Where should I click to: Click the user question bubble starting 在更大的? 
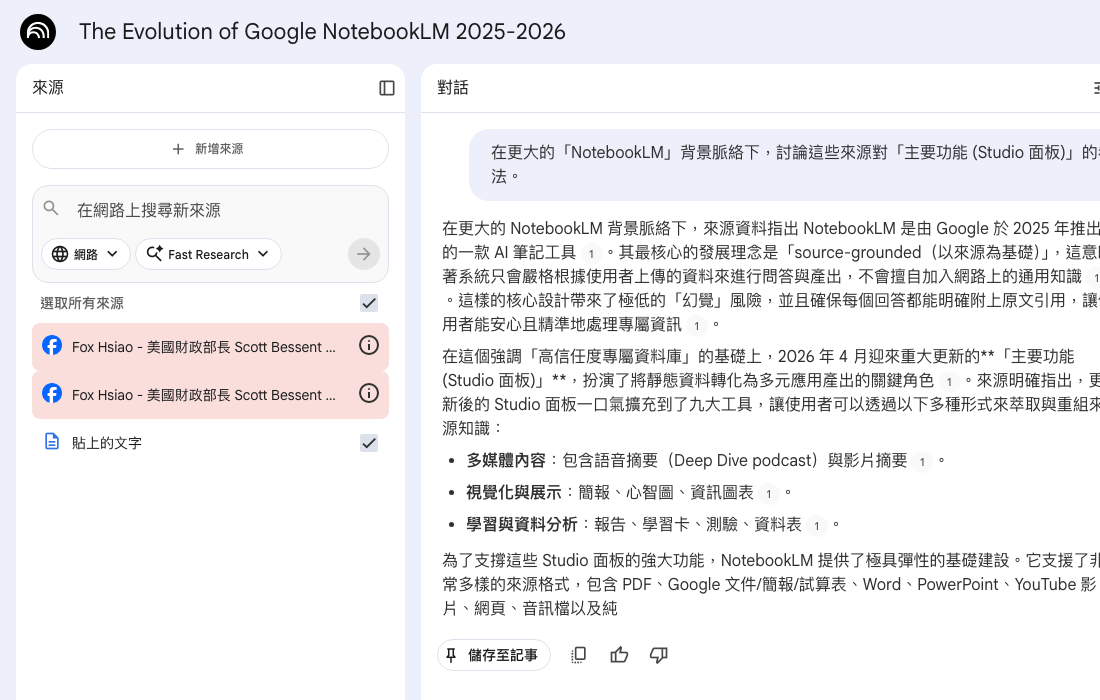pos(784,164)
